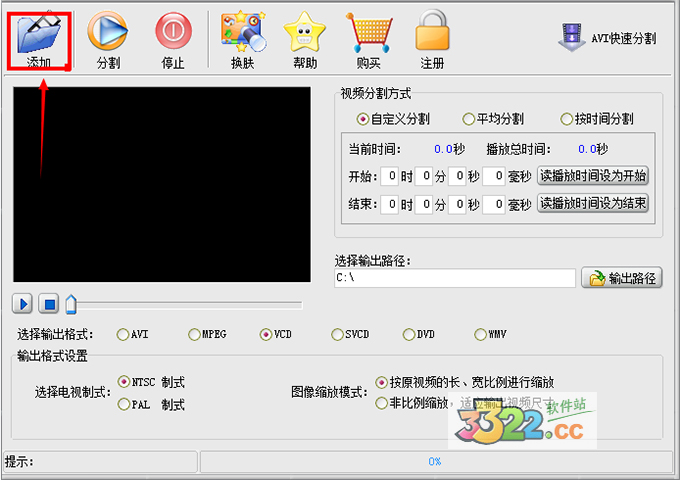Viewport: 680px width, 480px height.
Task: Click the 选择电视制式: label
Action: [73, 392]
